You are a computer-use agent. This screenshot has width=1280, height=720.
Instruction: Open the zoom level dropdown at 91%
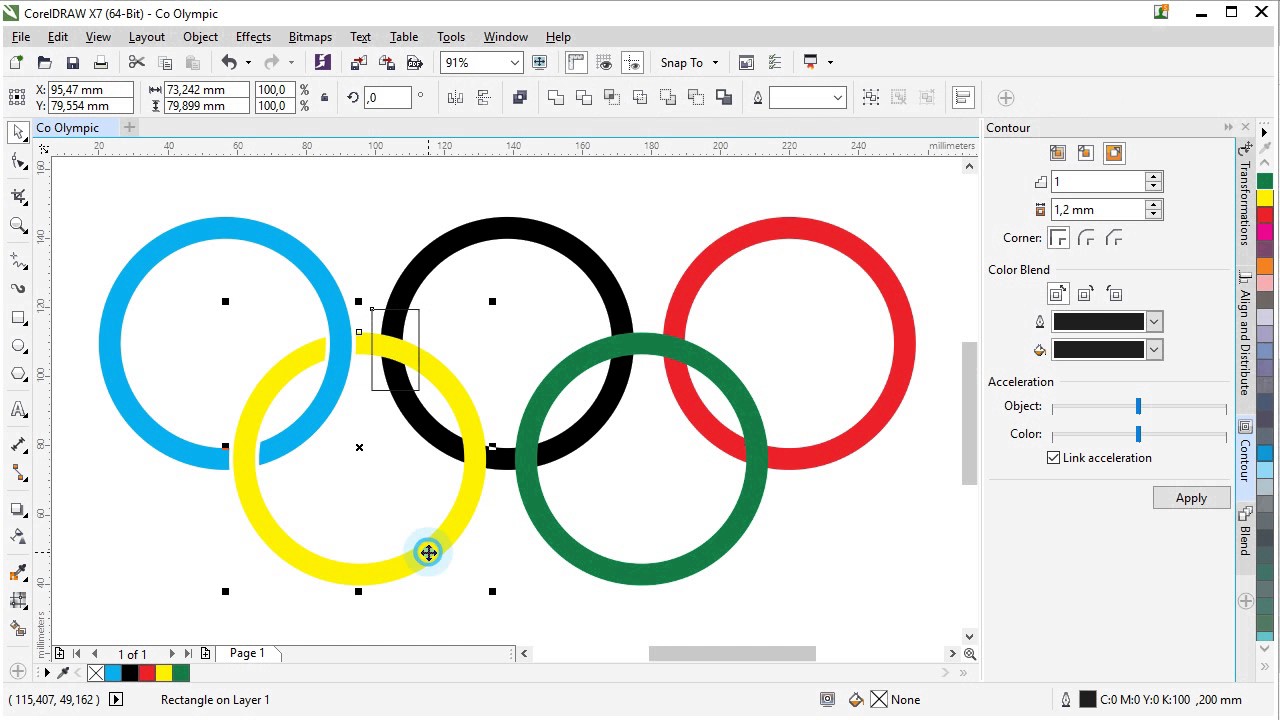[514, 63]
